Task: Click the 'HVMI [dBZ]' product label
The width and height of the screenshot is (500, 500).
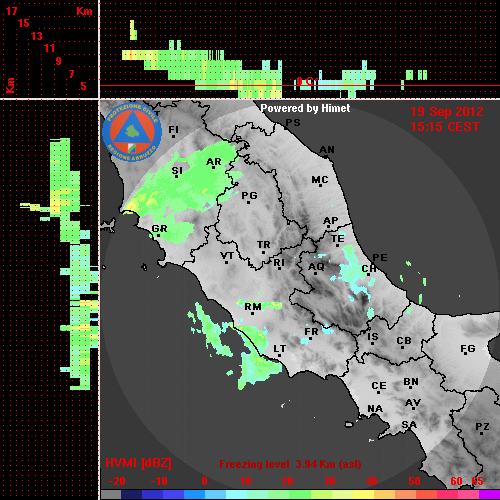Action: (x=138, y=463)
